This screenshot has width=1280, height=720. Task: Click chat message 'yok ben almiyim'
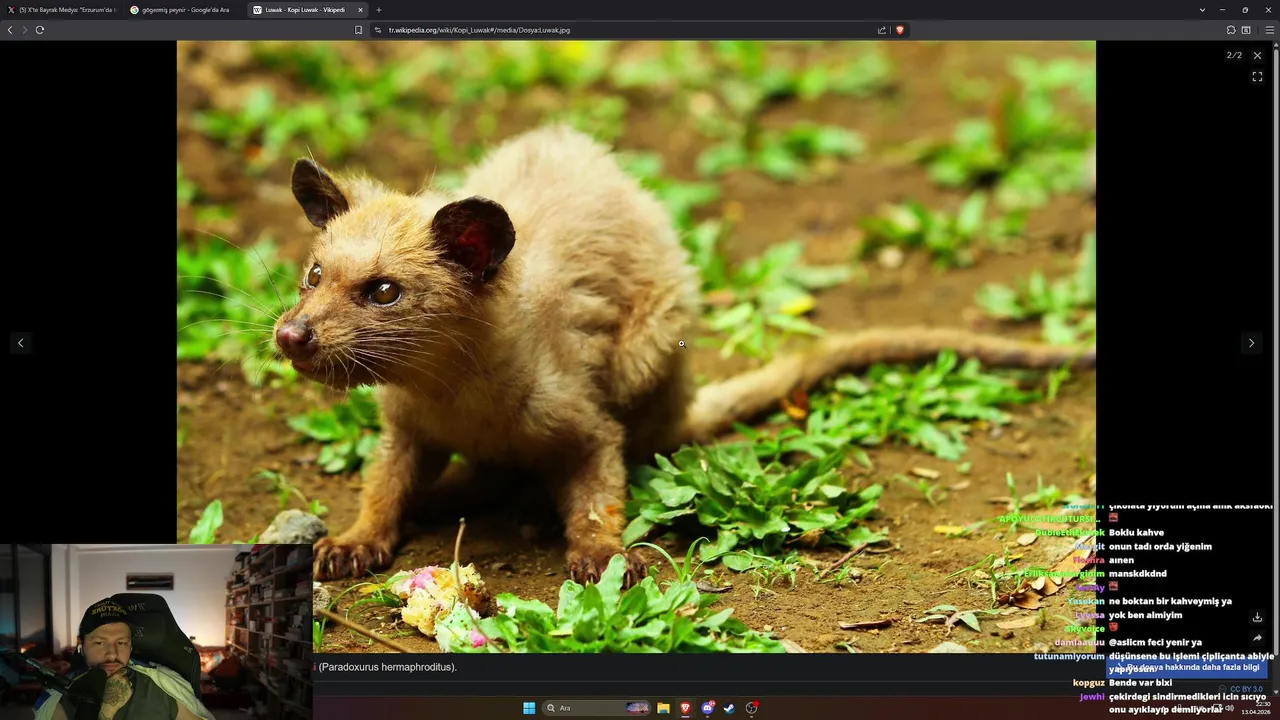tap(1145, 615)
